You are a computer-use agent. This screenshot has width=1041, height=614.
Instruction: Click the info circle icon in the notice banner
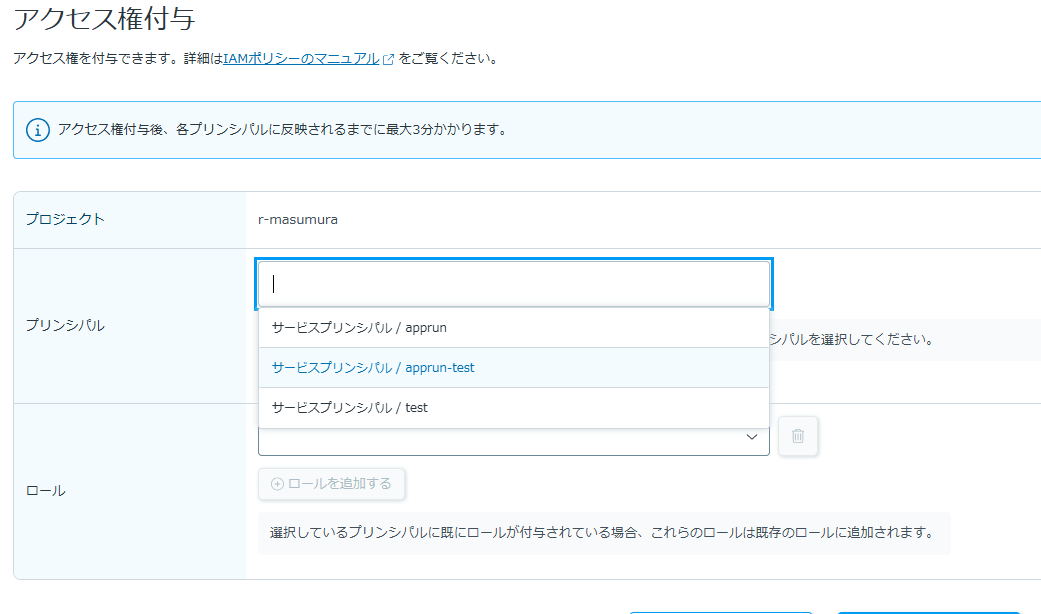(x=37, y=130)
